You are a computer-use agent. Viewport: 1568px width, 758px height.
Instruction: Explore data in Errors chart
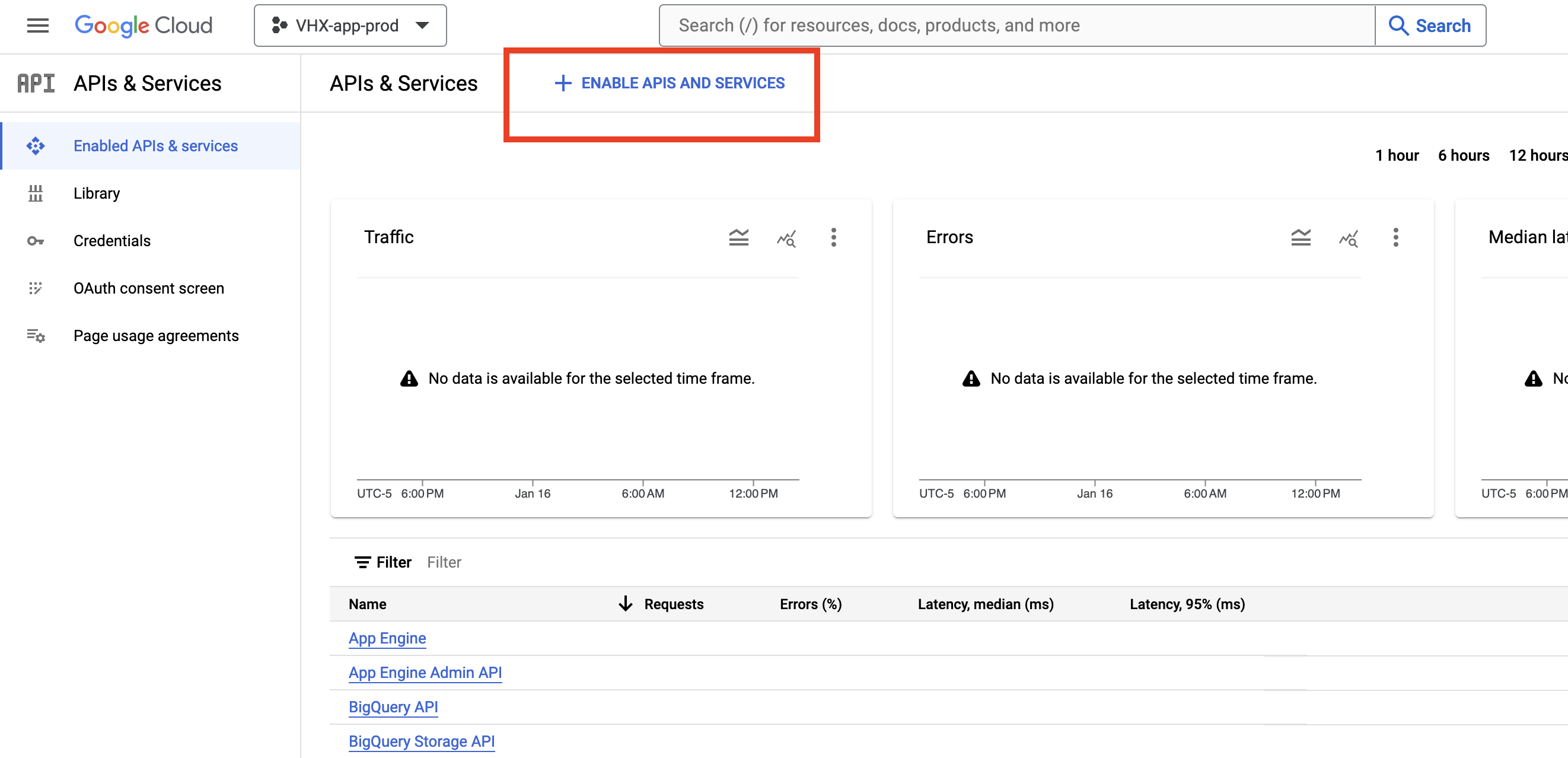pos(1347,238)
